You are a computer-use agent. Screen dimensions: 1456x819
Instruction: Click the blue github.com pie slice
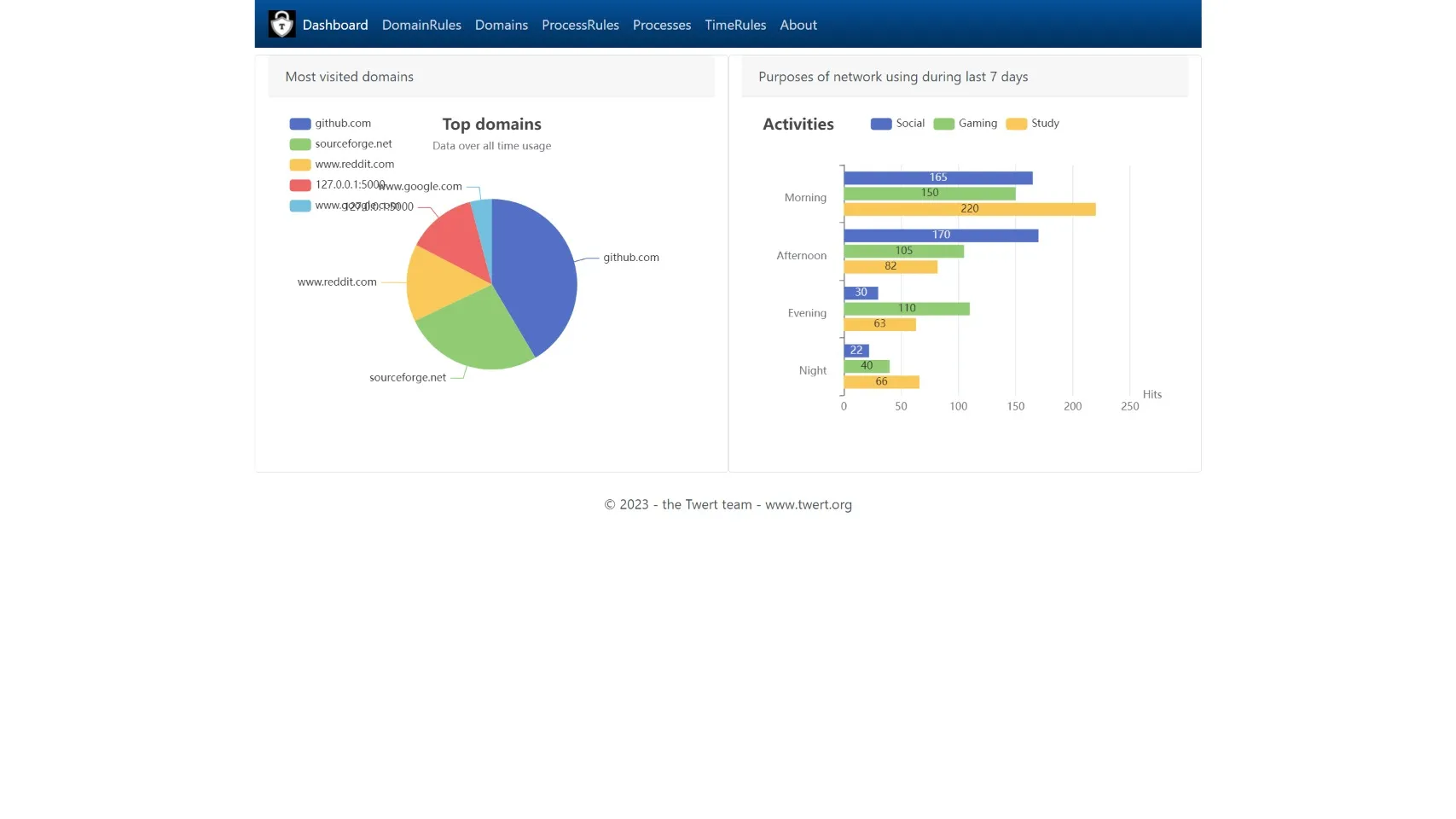537,273
